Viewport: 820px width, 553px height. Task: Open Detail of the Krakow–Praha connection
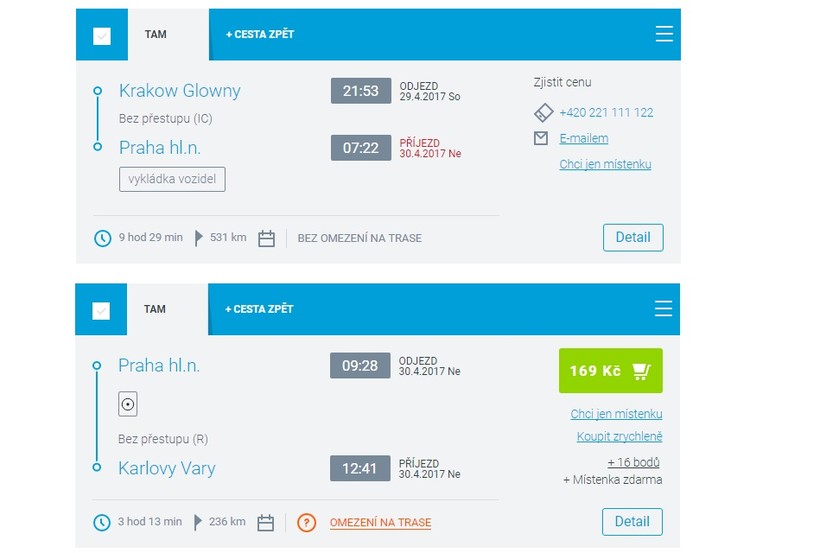(x=632, y=237)
